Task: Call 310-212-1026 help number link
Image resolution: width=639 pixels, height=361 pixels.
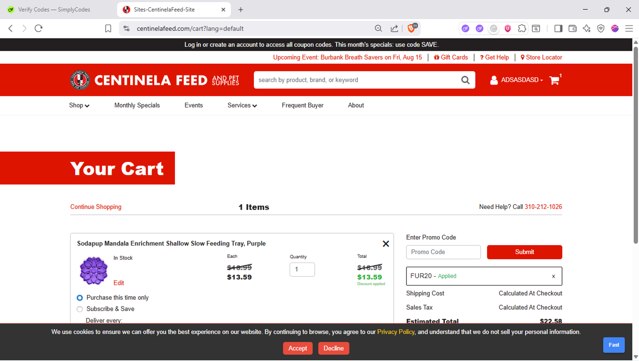Action: pyautogui.click(x=543, y=207)
